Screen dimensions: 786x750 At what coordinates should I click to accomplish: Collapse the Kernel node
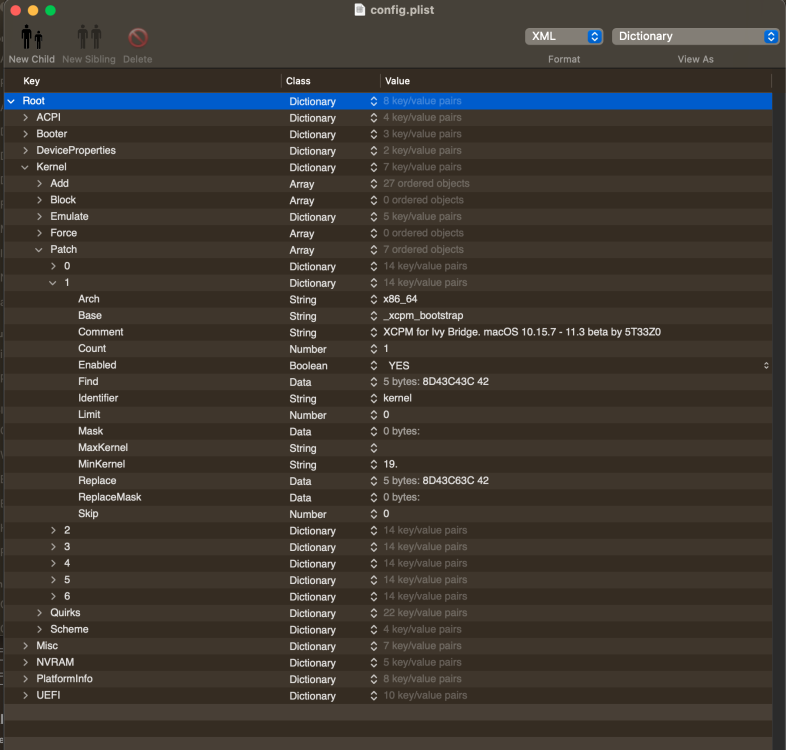(x=25, y=167)
